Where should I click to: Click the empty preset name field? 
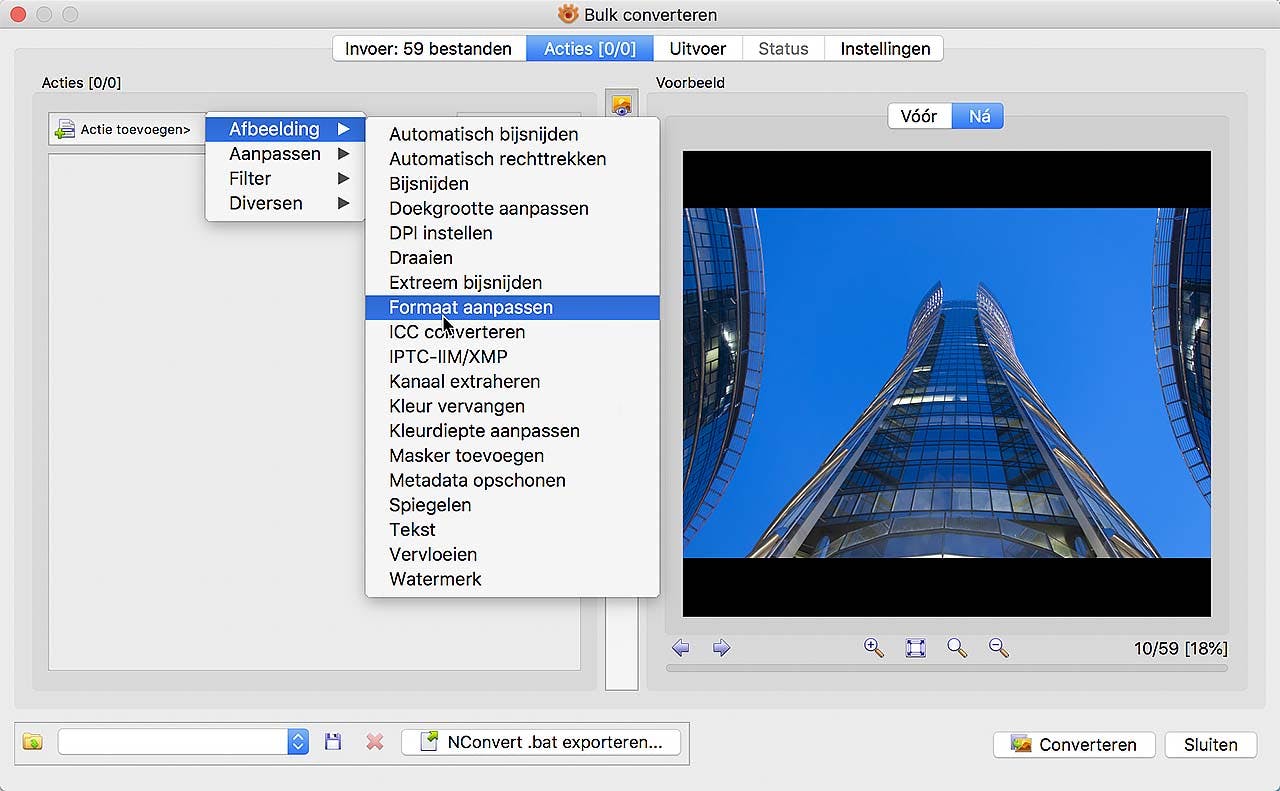pyautogui.click(x=174, y=742)
